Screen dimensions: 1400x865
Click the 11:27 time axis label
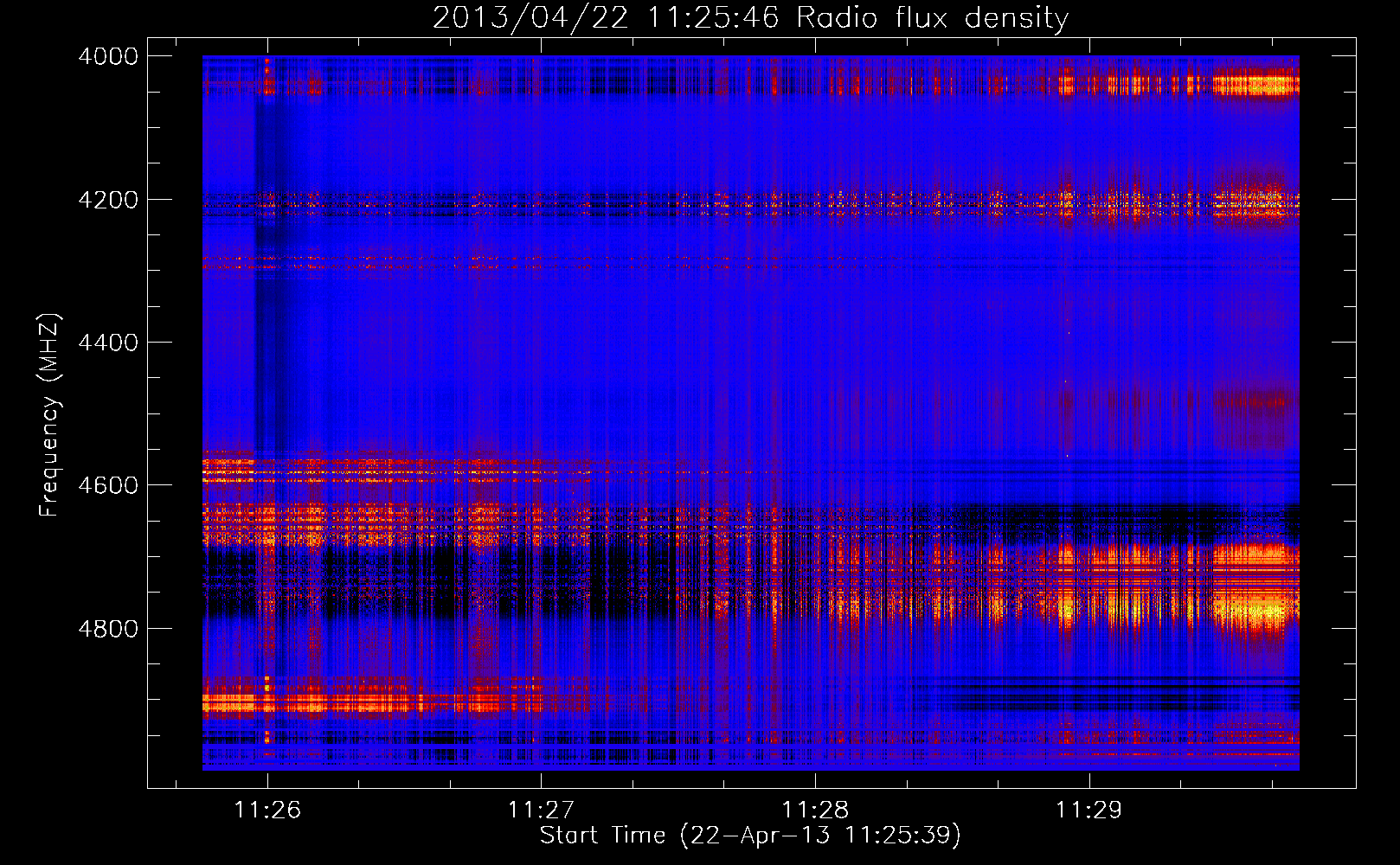(541, 810)
